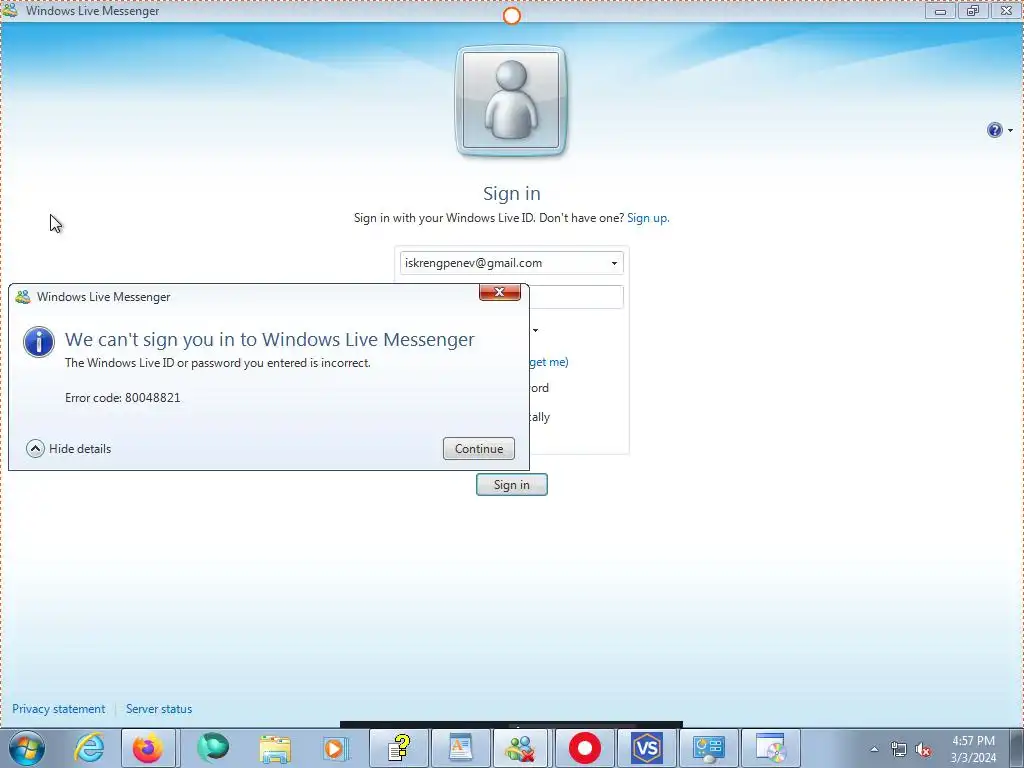1024x768 pixels.
Task: Open the email address dropdown arrow
Action: [x=614, y=263]
